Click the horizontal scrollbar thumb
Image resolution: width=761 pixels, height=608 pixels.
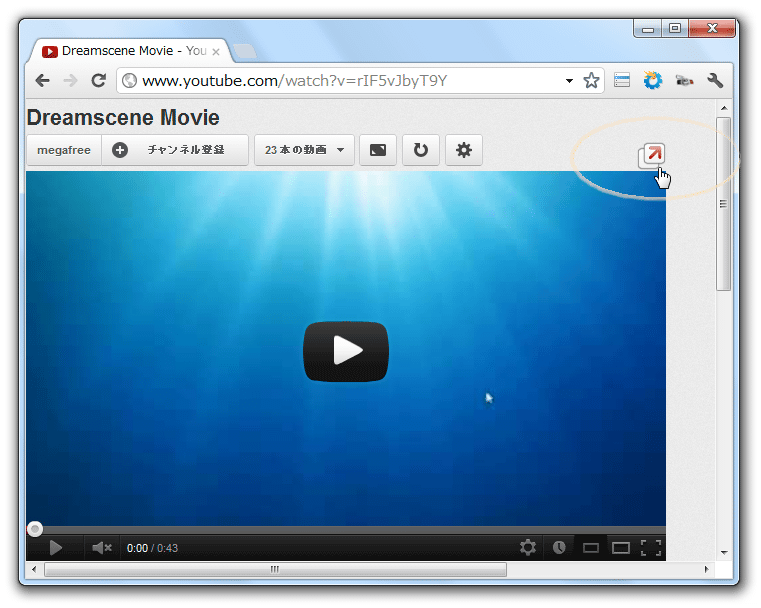pyautogui.click(x=275, y=569)
